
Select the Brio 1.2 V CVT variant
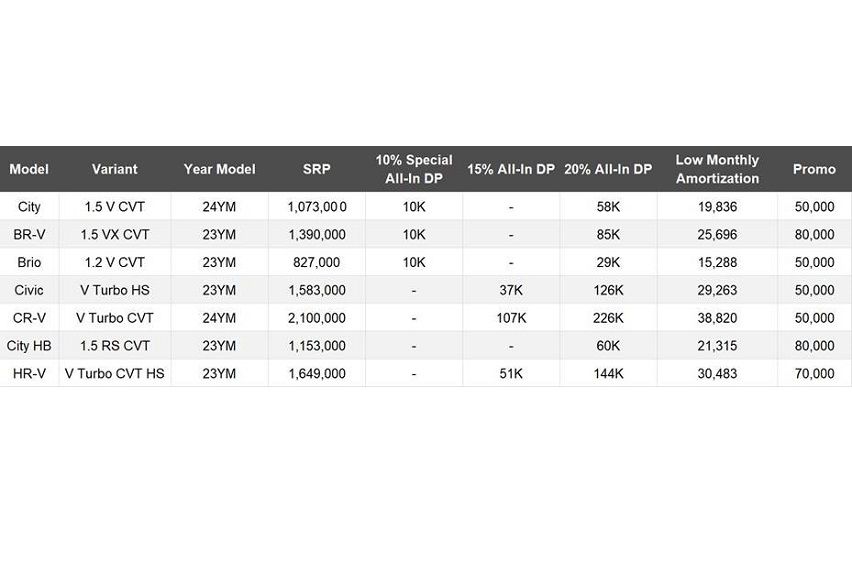(114, 263)
